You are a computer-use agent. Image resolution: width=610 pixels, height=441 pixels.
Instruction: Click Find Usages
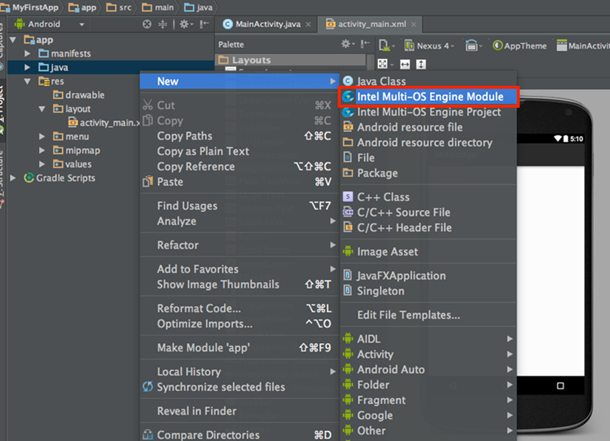[x=239, y=205]
